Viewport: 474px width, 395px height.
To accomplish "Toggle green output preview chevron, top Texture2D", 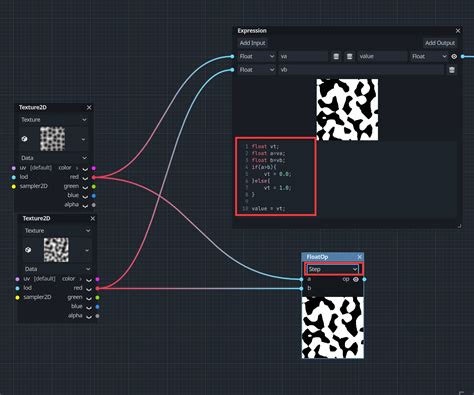I will 85,187.
